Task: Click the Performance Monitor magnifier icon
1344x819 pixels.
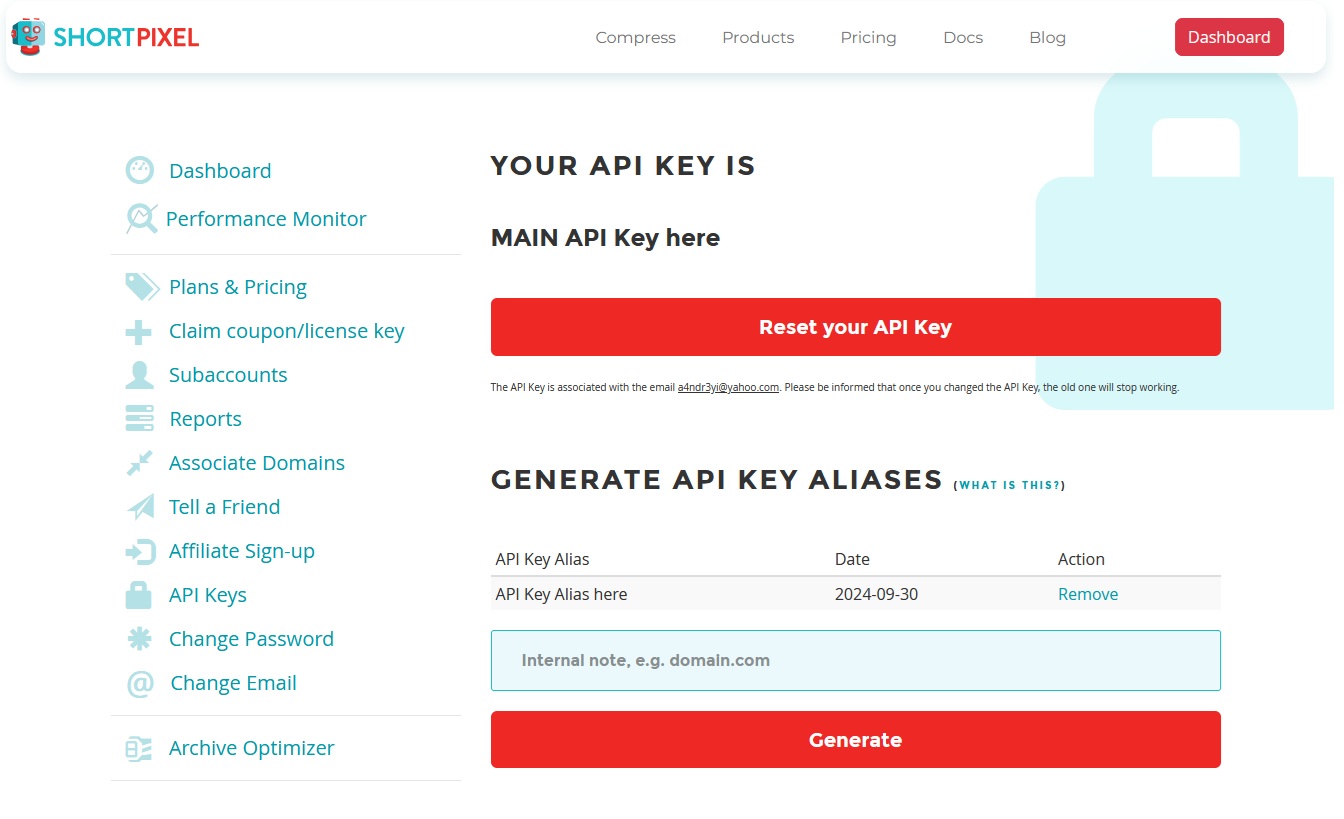Action: pos(141,218)
